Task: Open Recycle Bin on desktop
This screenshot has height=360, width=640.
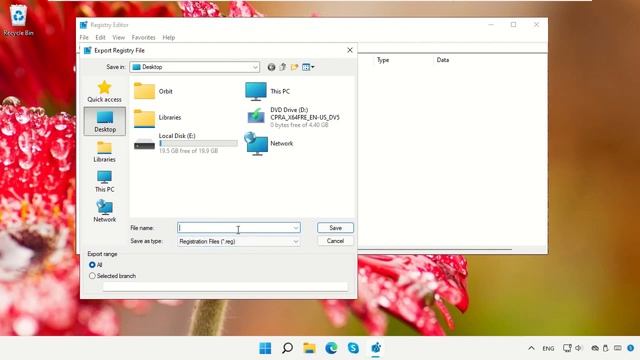Action: tap(18, 20)
